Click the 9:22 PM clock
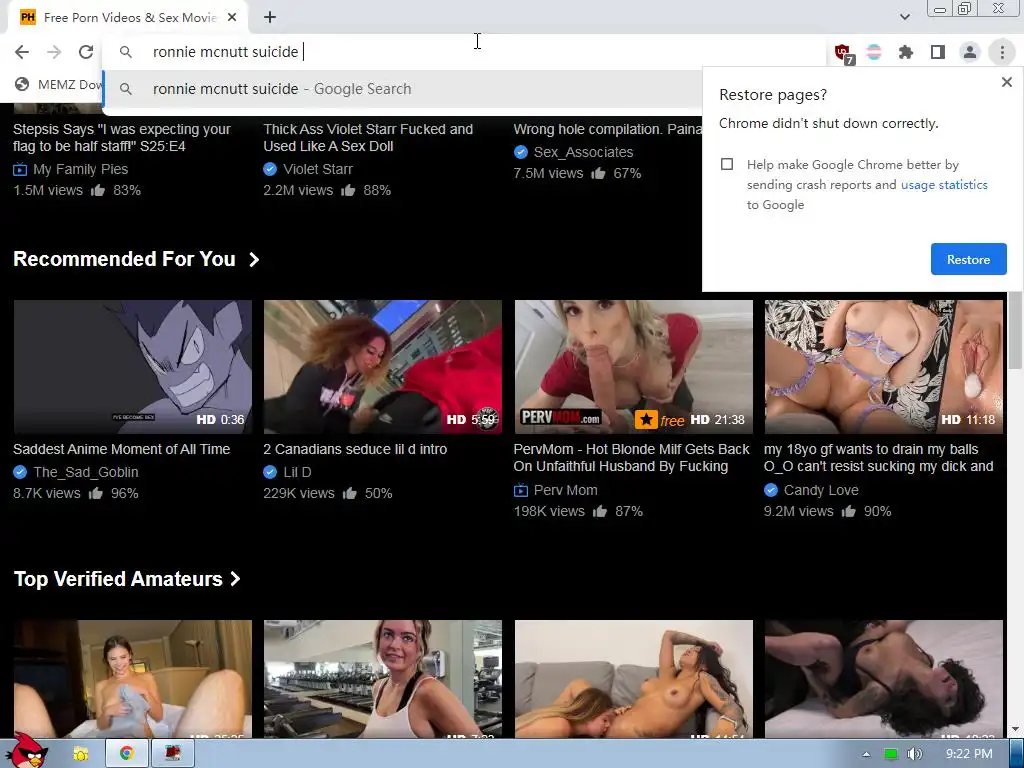Viewport: 1024px width, 768px height. (968, 754)
